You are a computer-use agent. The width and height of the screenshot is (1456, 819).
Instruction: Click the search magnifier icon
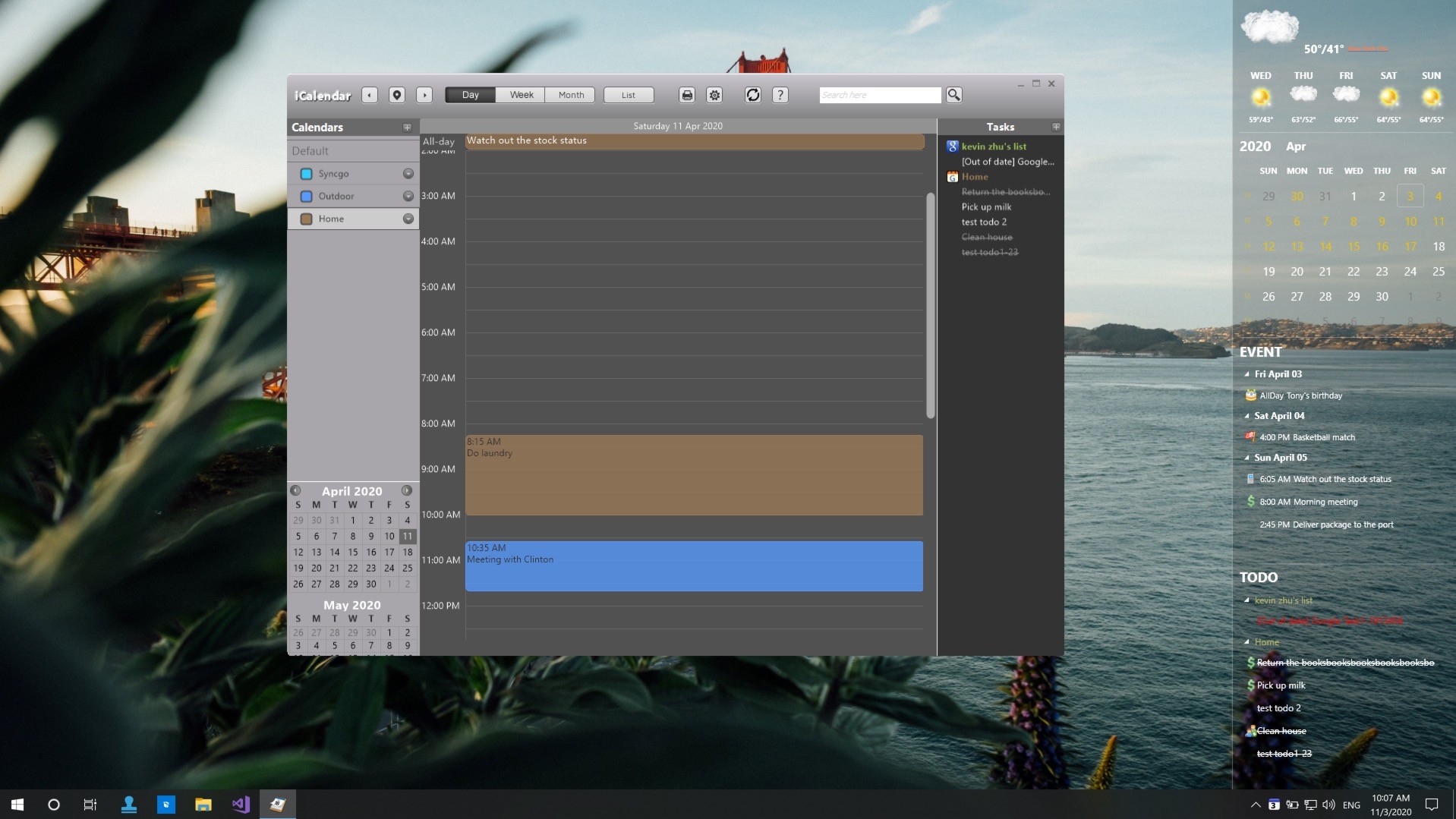click(954, 95)
